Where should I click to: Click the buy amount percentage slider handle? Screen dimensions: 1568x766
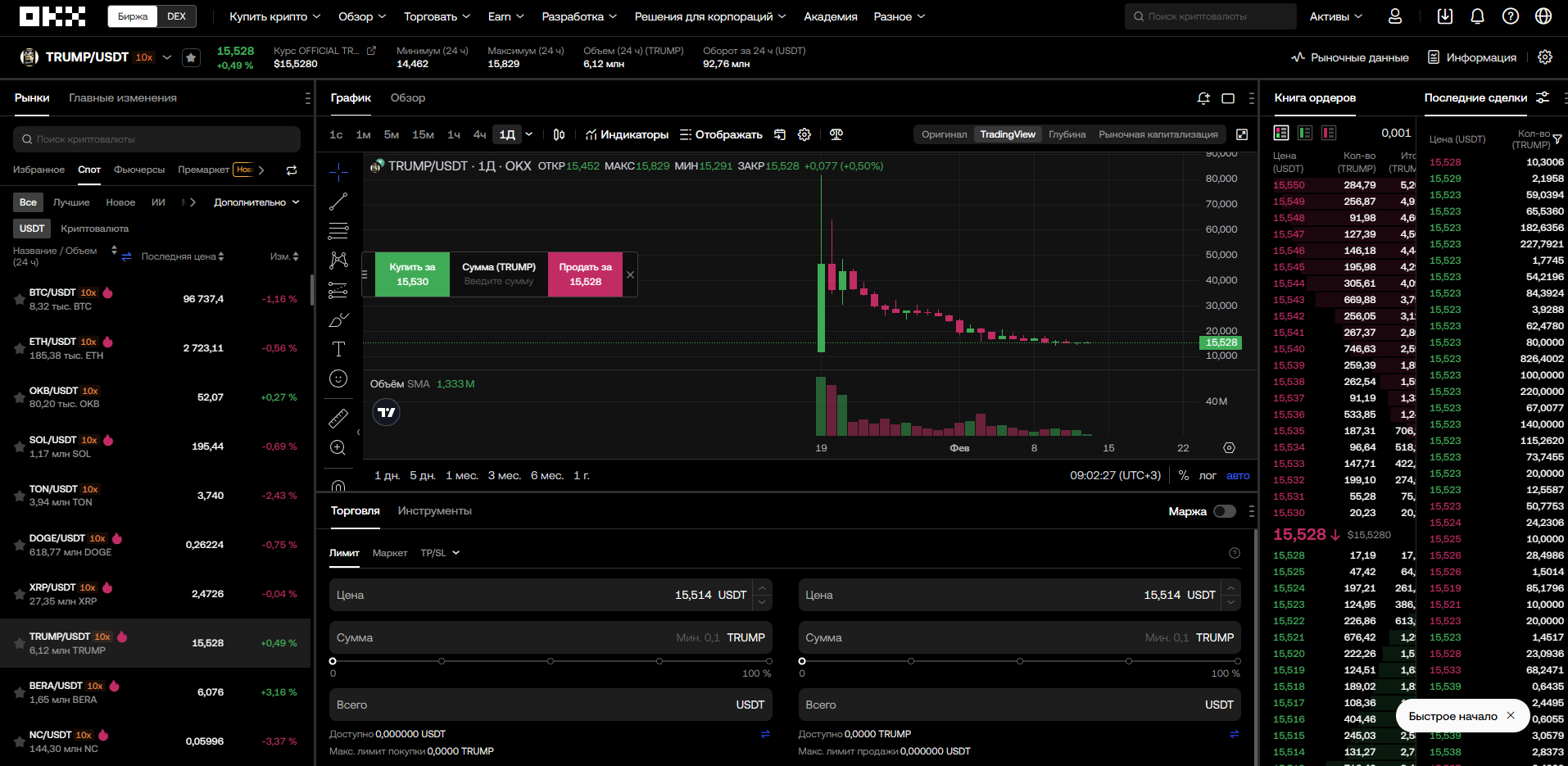tap(333, 661)
